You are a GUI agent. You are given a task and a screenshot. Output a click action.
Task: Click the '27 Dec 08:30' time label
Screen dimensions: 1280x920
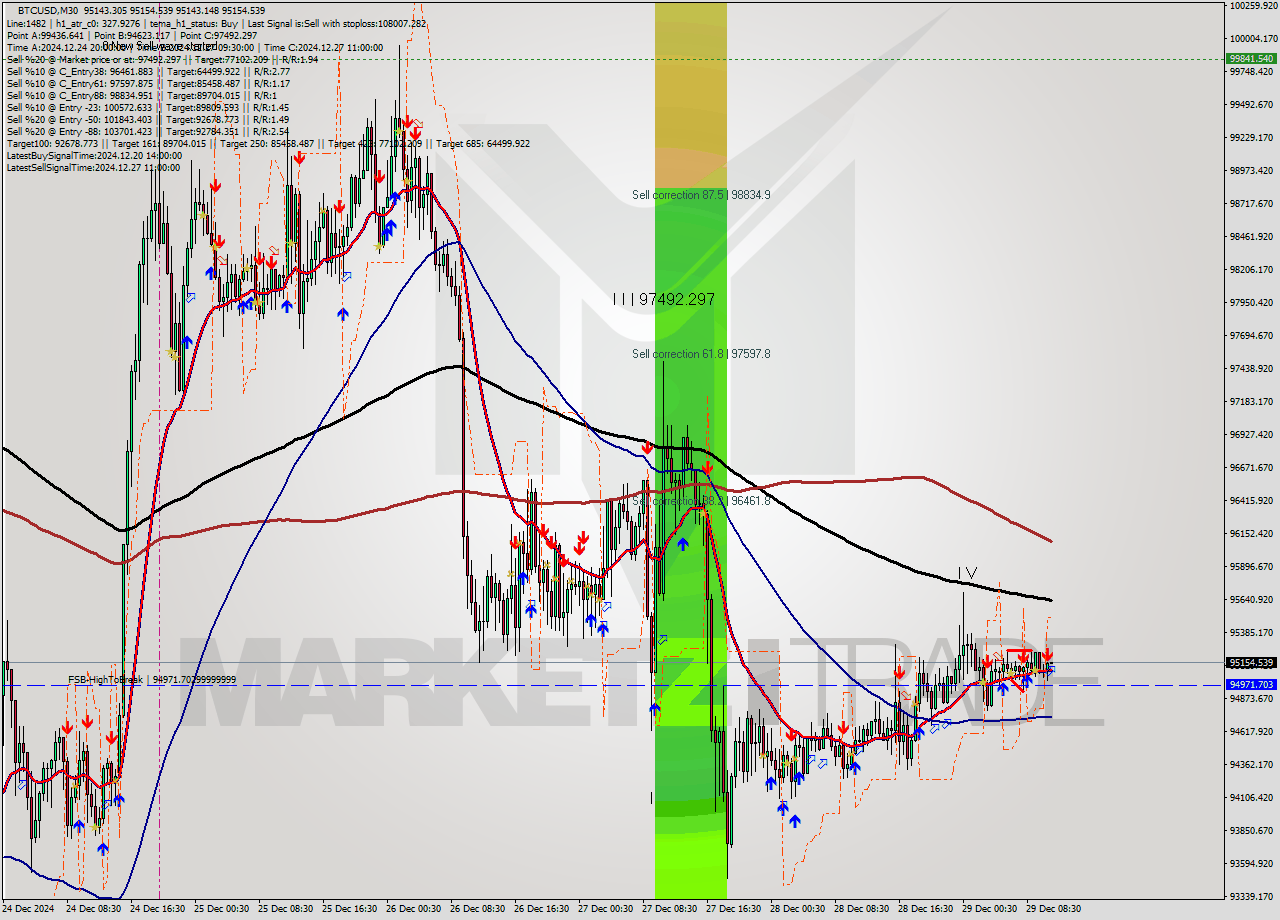[x=670, y=910]
